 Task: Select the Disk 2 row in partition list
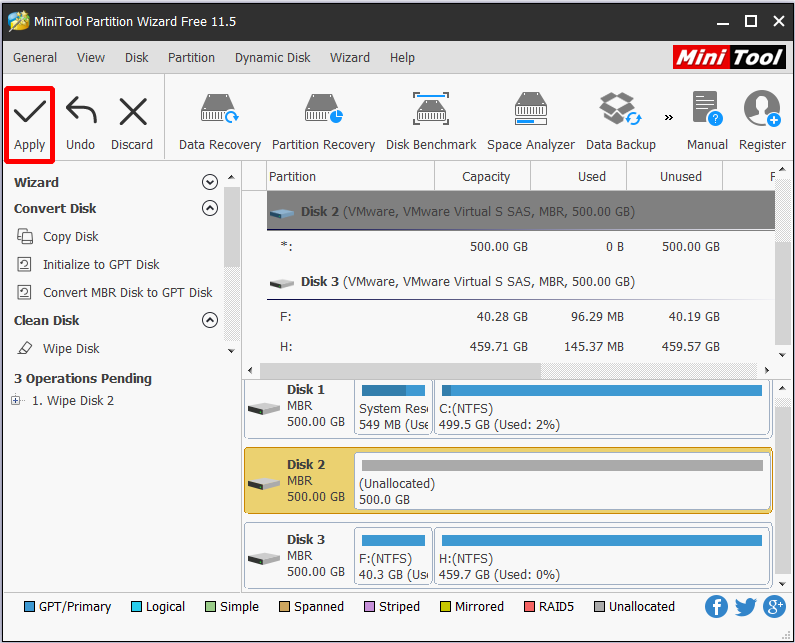click(521, 211)
